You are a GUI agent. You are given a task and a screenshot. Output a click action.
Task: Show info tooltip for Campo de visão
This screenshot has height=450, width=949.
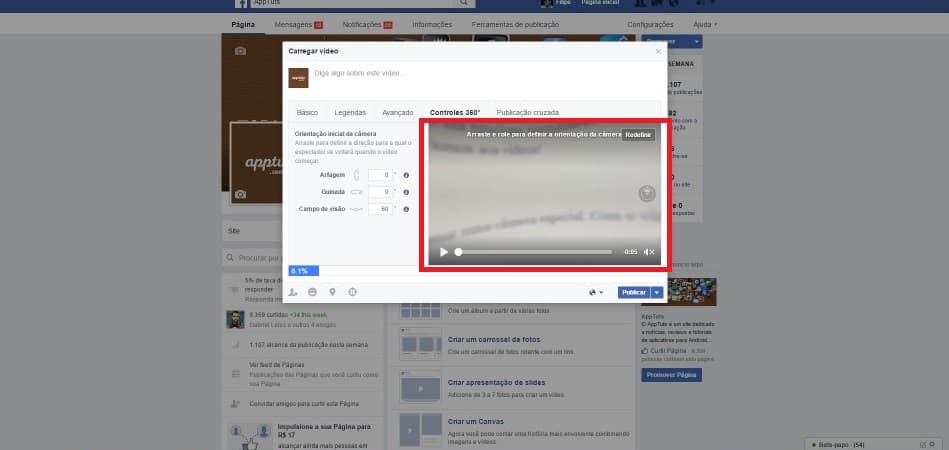pos(406,209)
